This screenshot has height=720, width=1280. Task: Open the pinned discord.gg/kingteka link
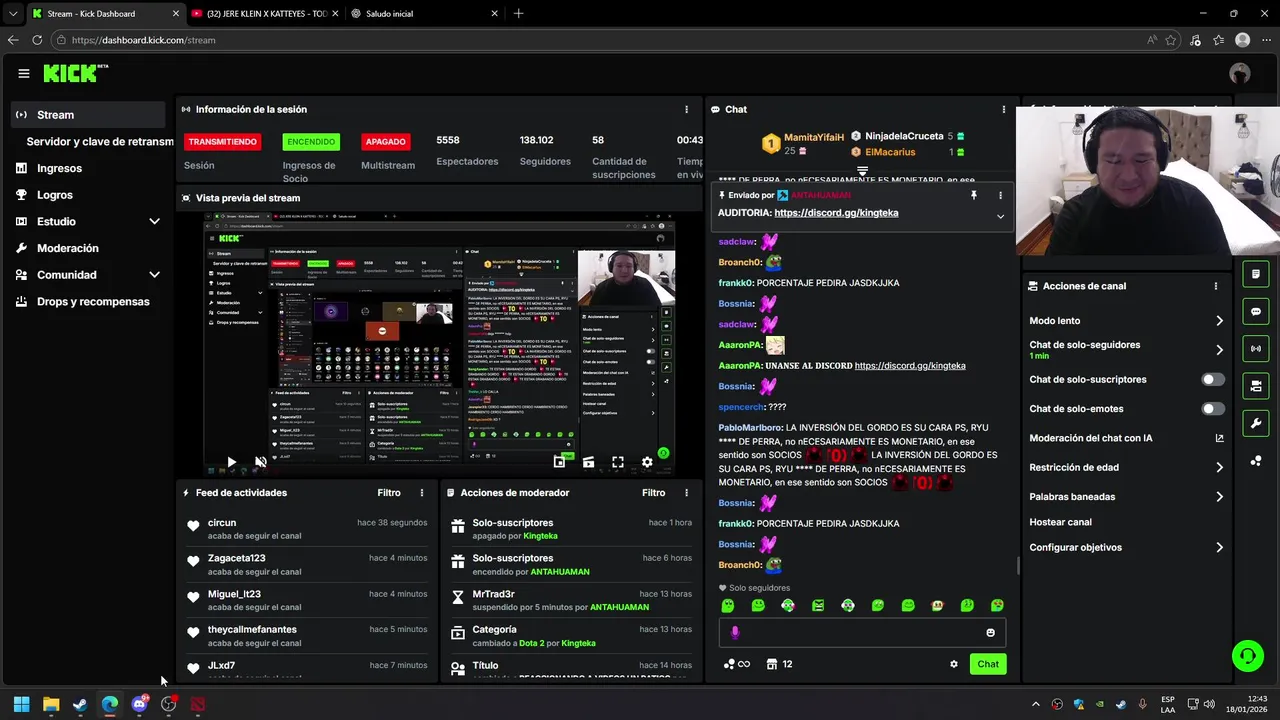click(x=836, y=213)
